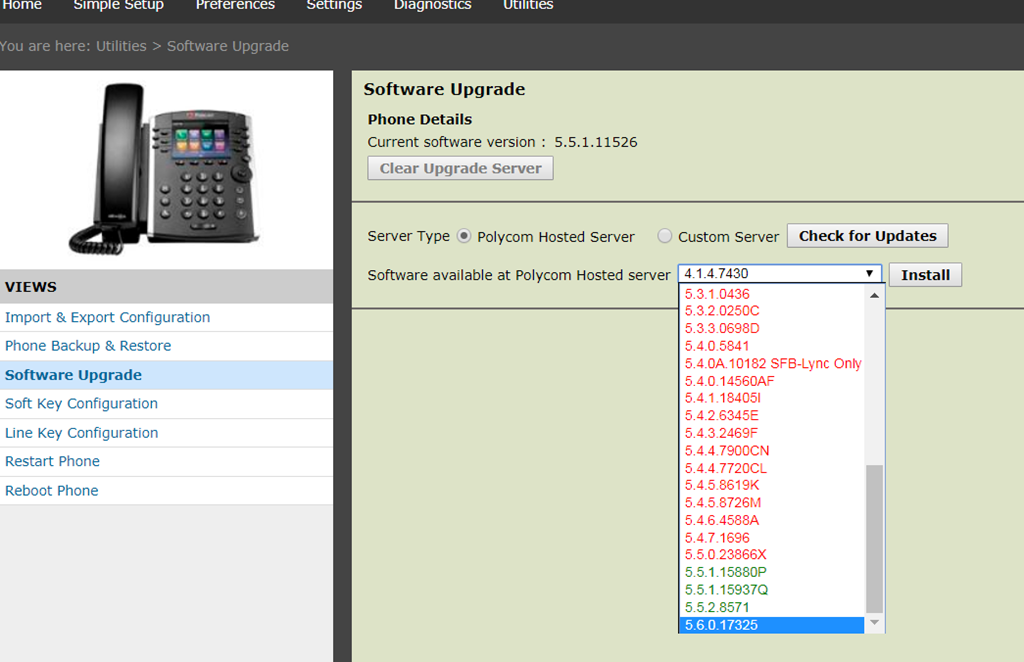
Task: Open the Utilities menu
Action: point(527,6)
